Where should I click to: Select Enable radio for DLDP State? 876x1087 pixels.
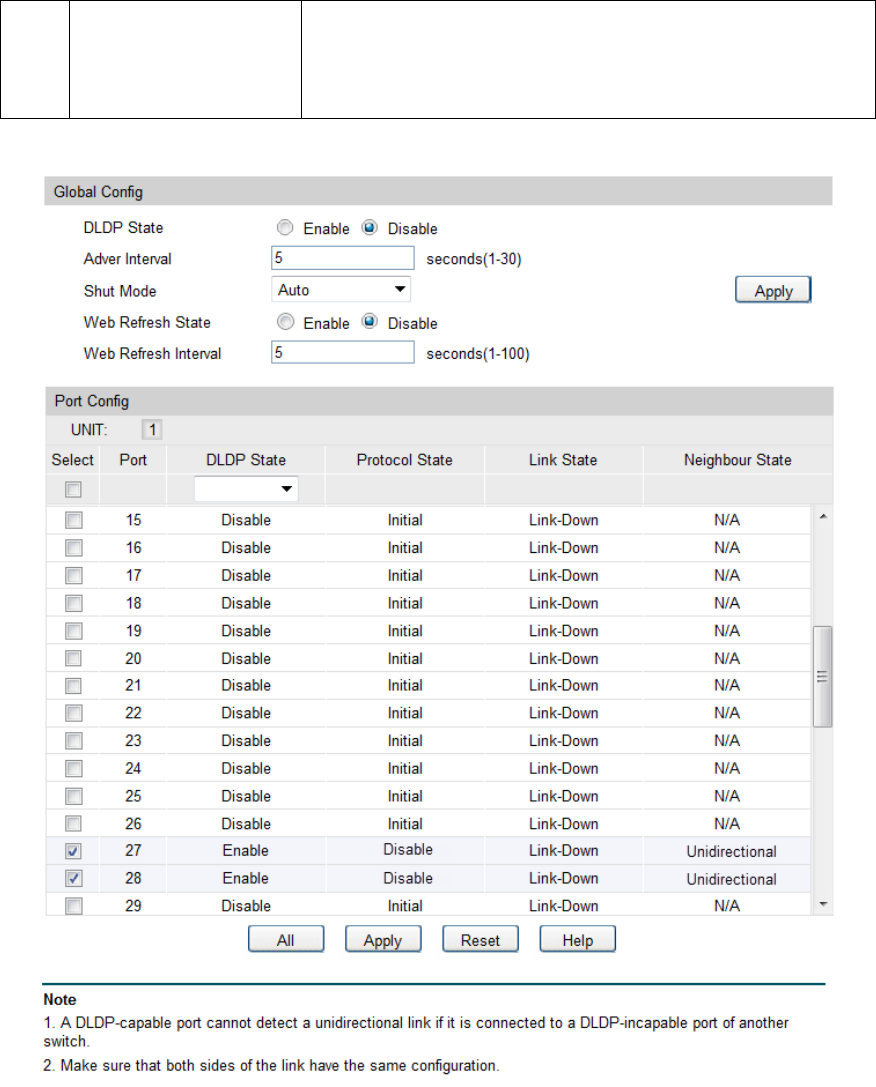pyautogui.click(x=285, y=227)
